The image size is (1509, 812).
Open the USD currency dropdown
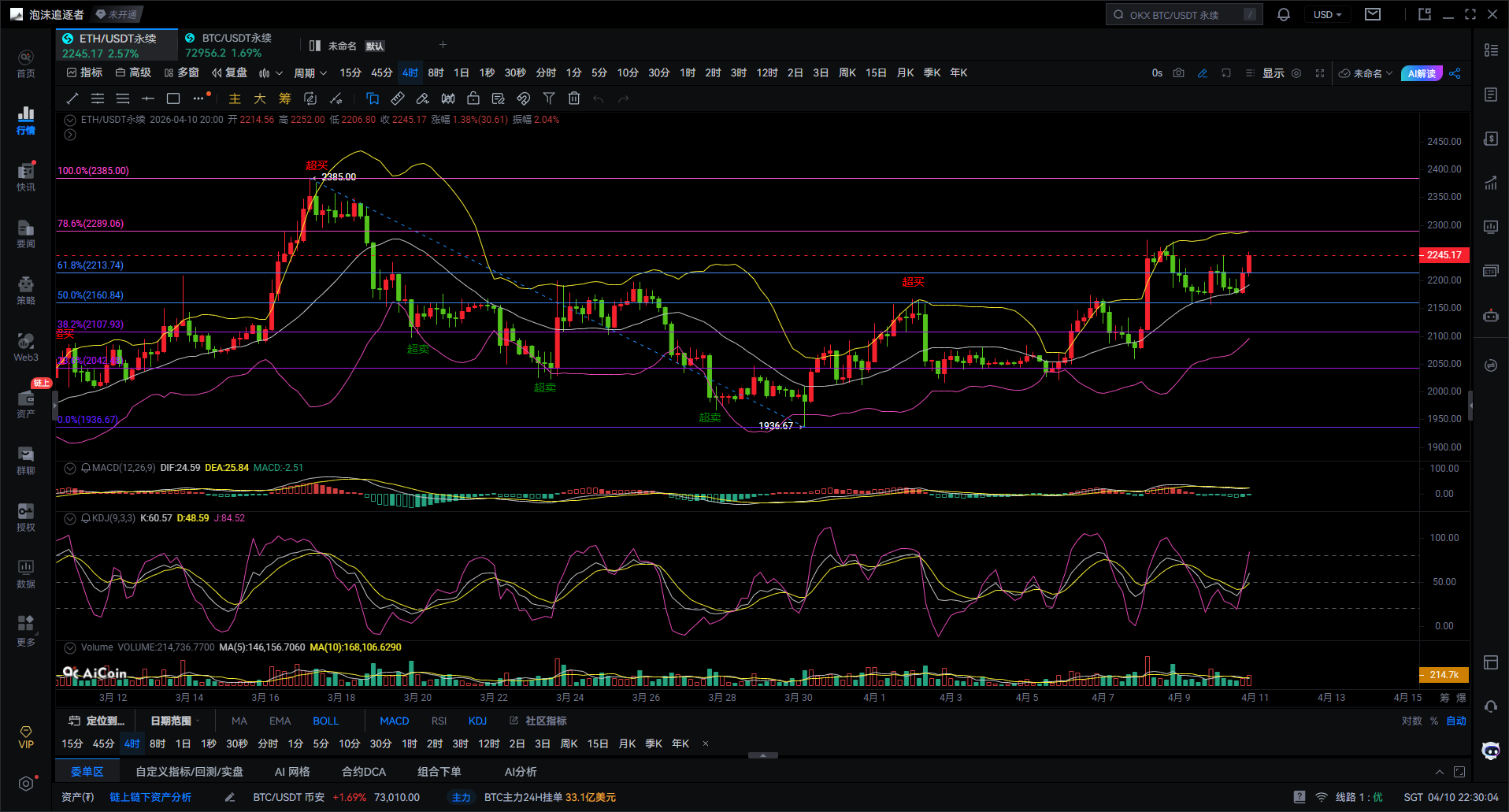pyautogui.click(x=1327, y=15)
